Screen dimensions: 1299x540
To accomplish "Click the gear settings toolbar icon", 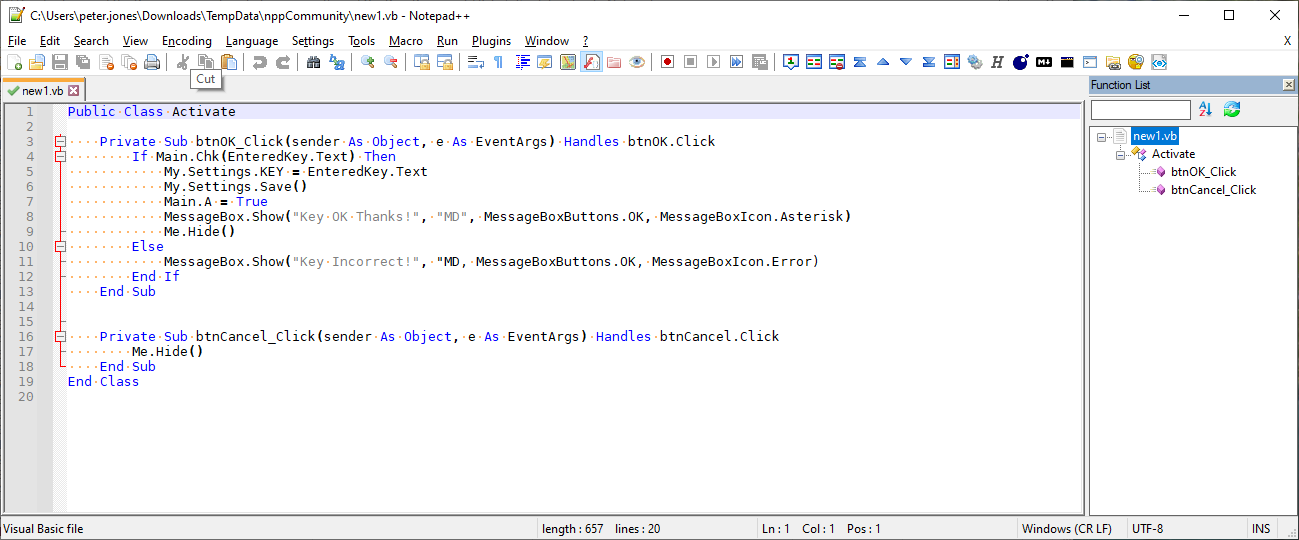I will pos(974,62).
